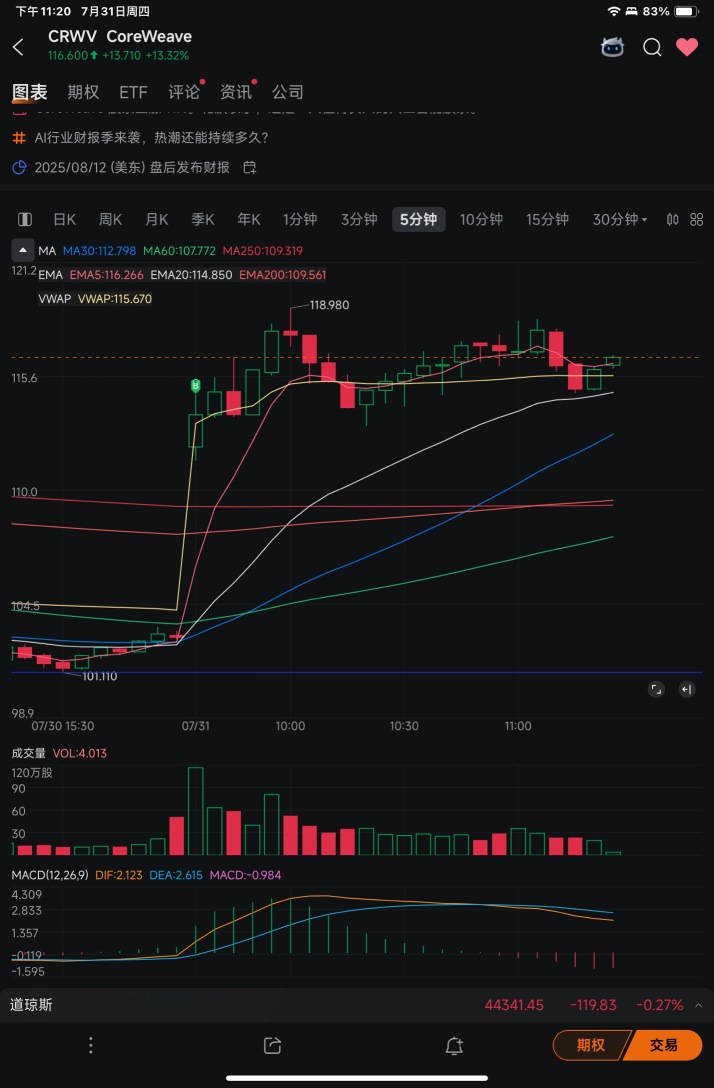This screenshot has width=714, height=1088.
Task: Open the four-square indicator grid icon
Action: (697, 220)
